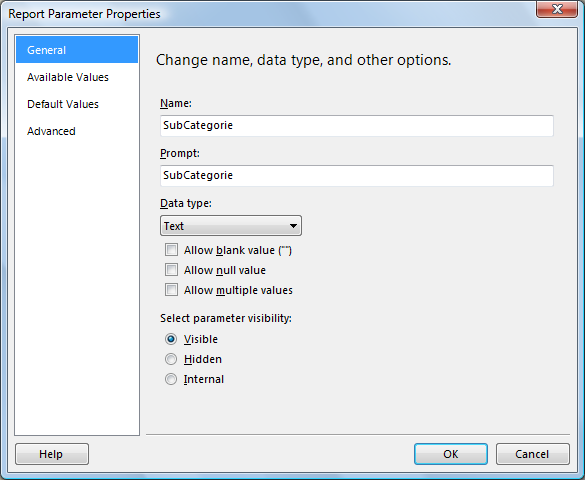
Task: Select the Visible radio button
Action: pyautogui.click(x=171, y=339)
